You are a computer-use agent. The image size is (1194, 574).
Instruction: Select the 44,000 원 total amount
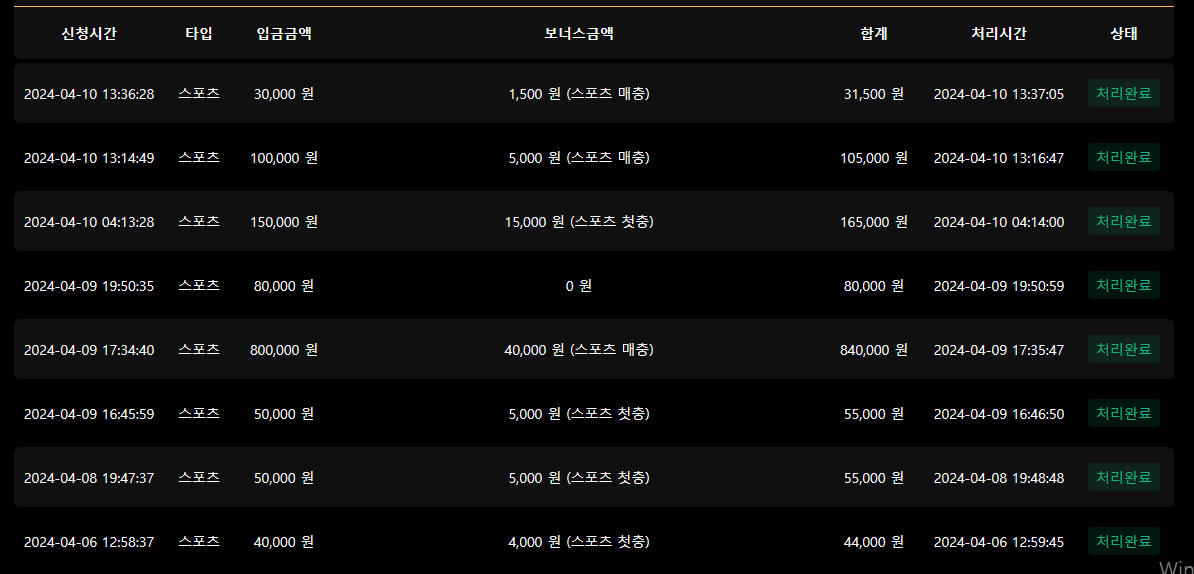pyautogui.click(x=874, y=541)
